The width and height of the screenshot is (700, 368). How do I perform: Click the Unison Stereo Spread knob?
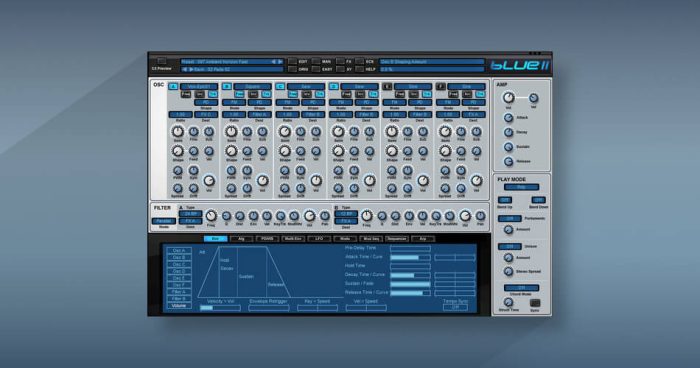508,271
